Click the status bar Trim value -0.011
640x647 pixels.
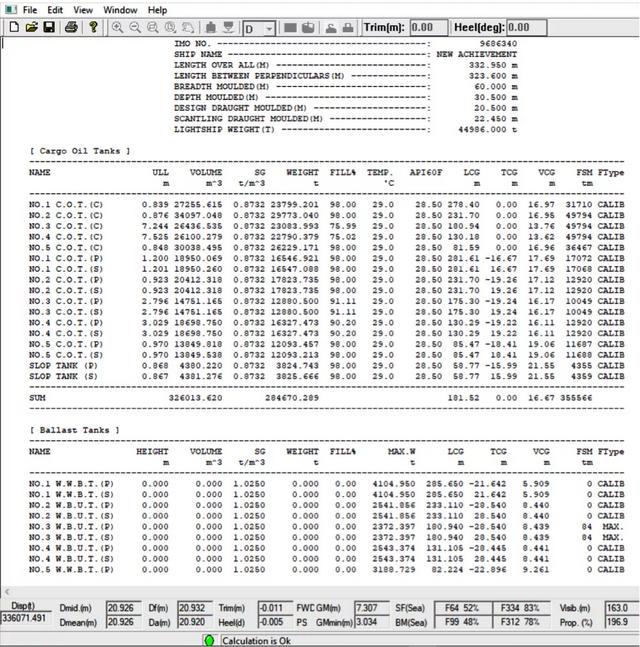275,608
